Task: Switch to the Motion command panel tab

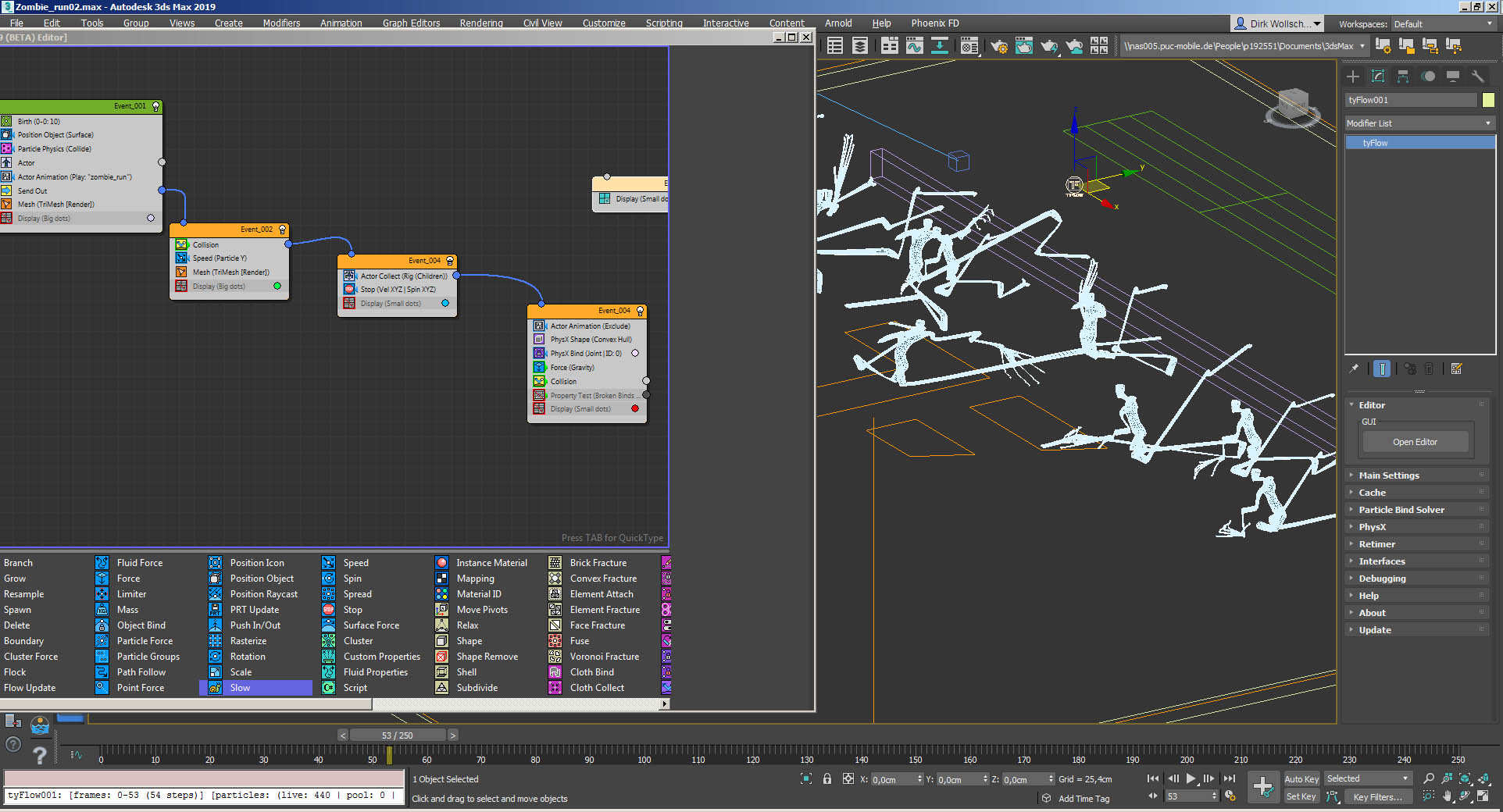Action: [1428, 76]
